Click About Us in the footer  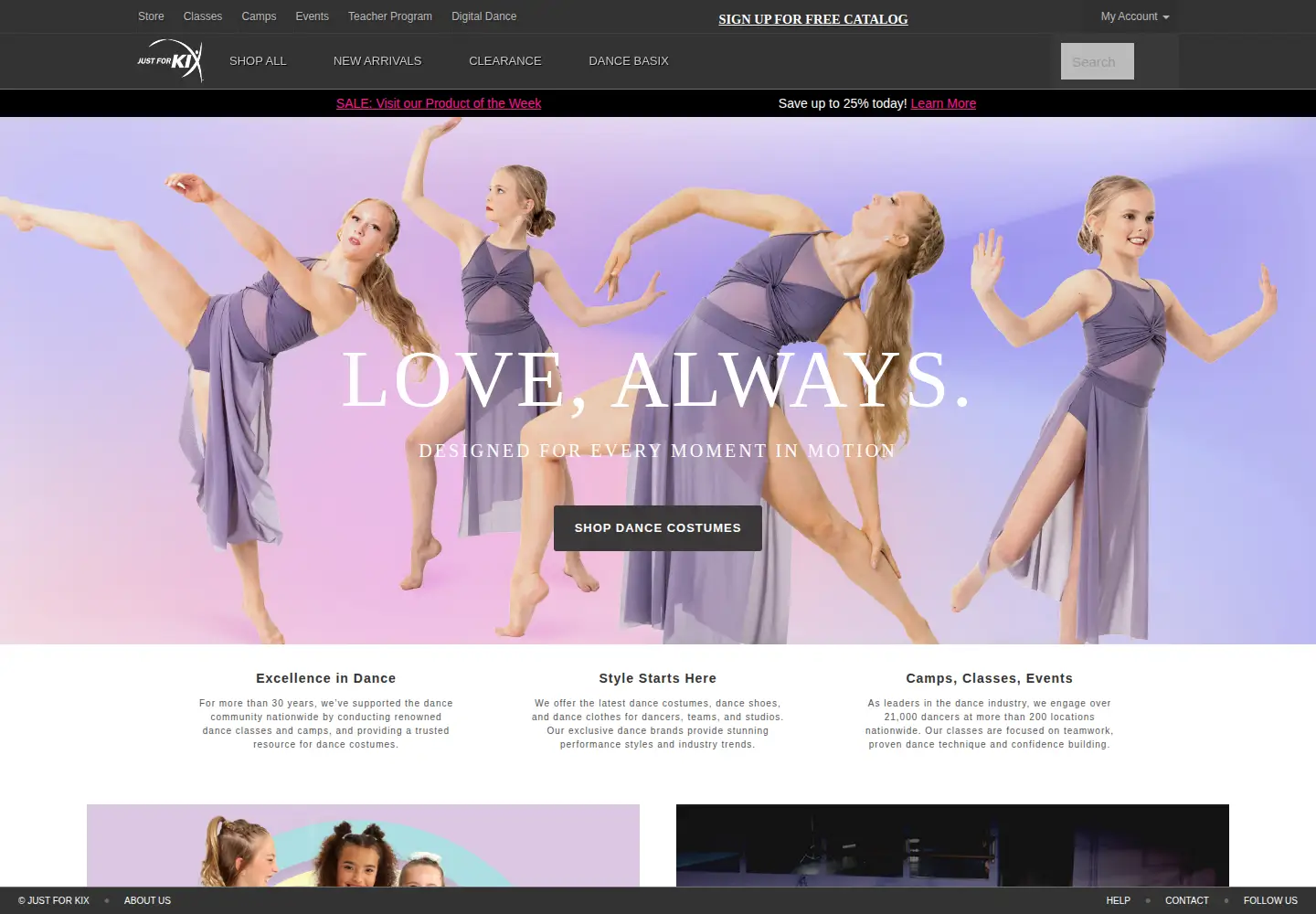147,900
